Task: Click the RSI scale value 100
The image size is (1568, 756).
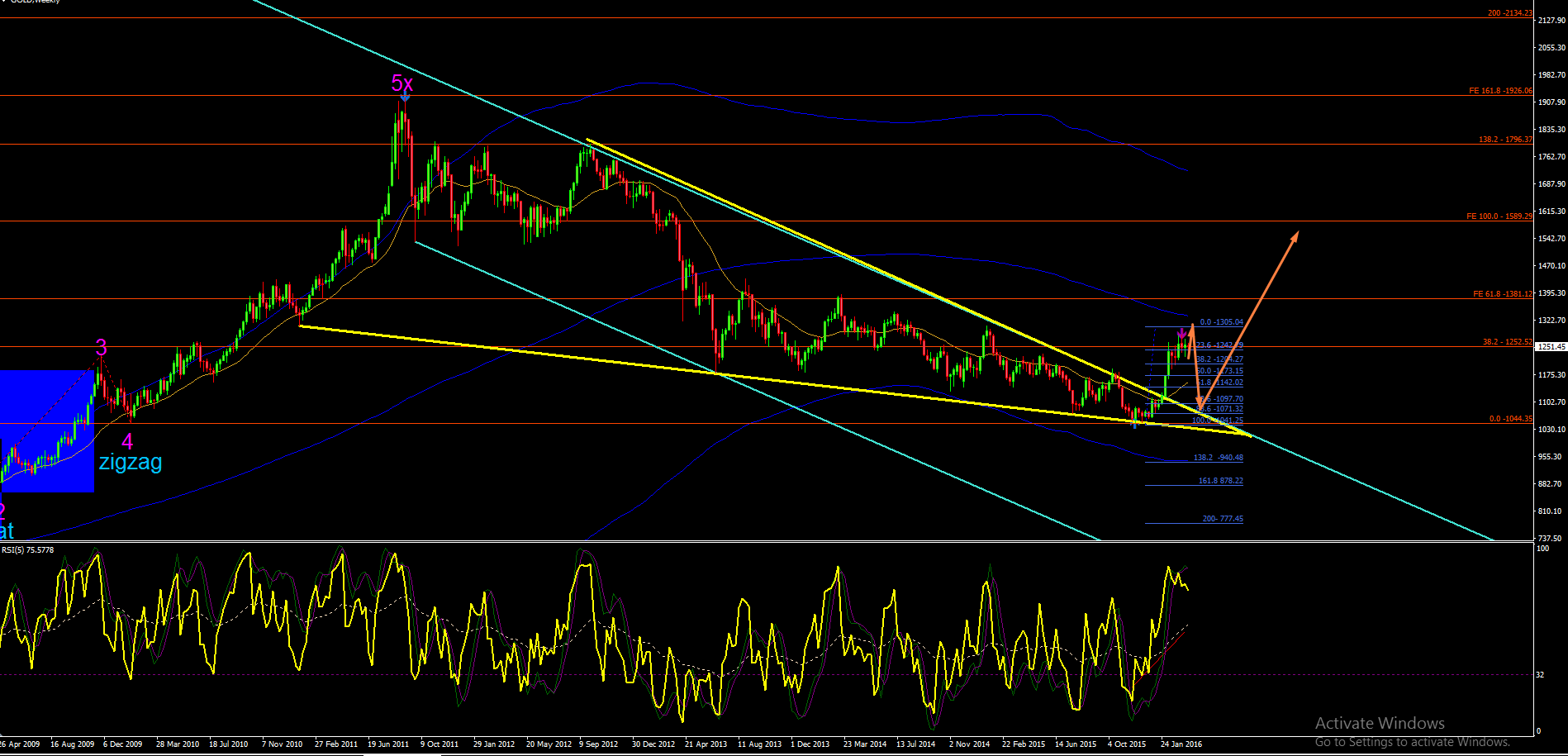Action: 1542,549
